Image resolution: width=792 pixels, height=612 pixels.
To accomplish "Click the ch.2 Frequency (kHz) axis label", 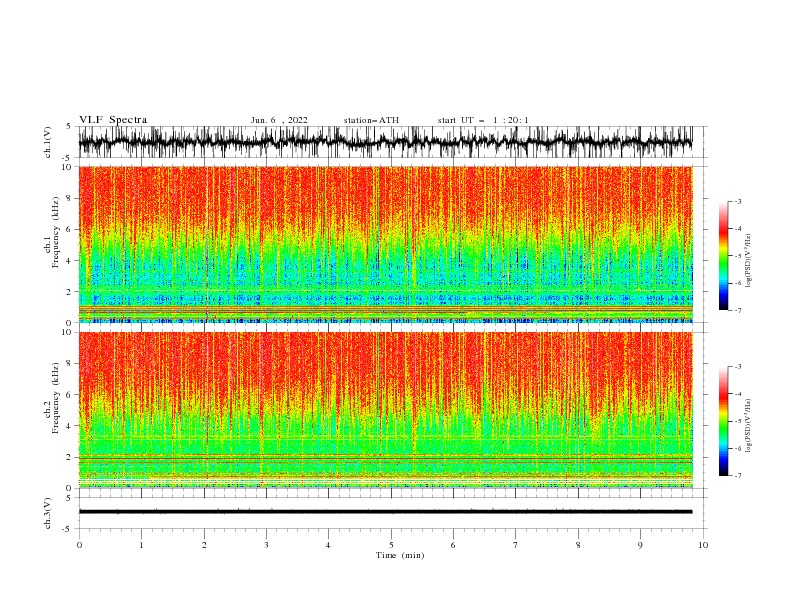I will [52, 398].
